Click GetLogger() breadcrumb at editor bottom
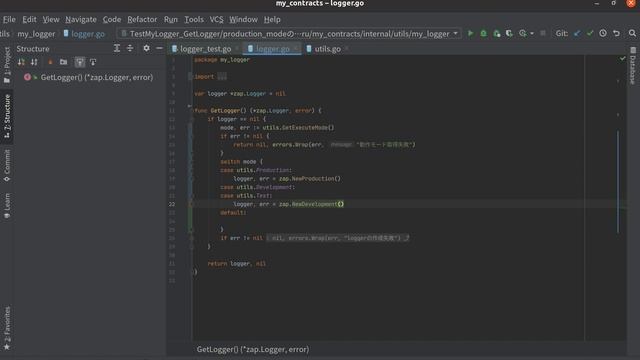 point(253,349)
